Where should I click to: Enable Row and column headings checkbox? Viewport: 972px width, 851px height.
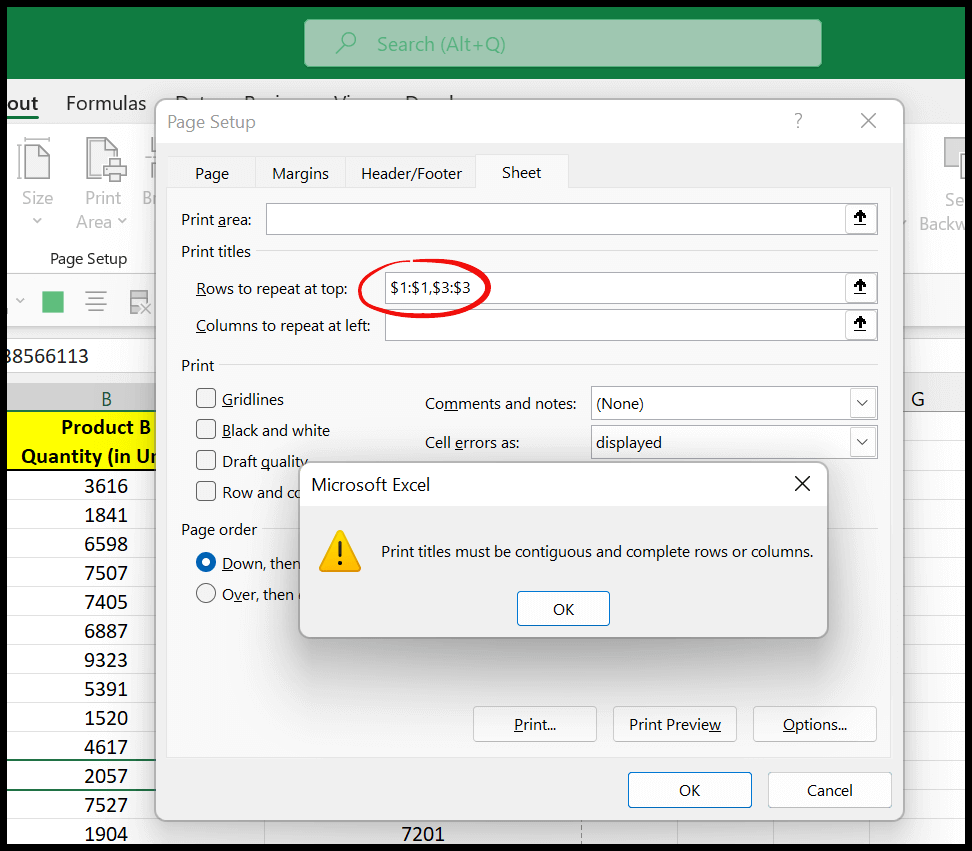click(x=206, y=491)
